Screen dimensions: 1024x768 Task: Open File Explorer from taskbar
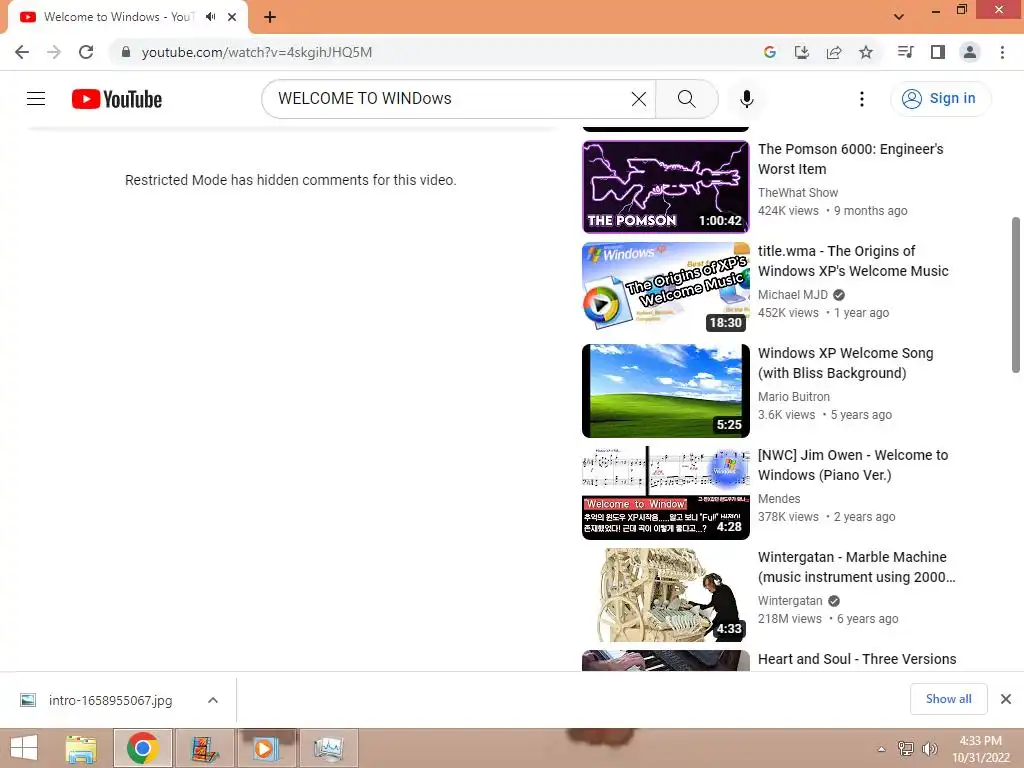pyautogui.click(x=81, y=748)
